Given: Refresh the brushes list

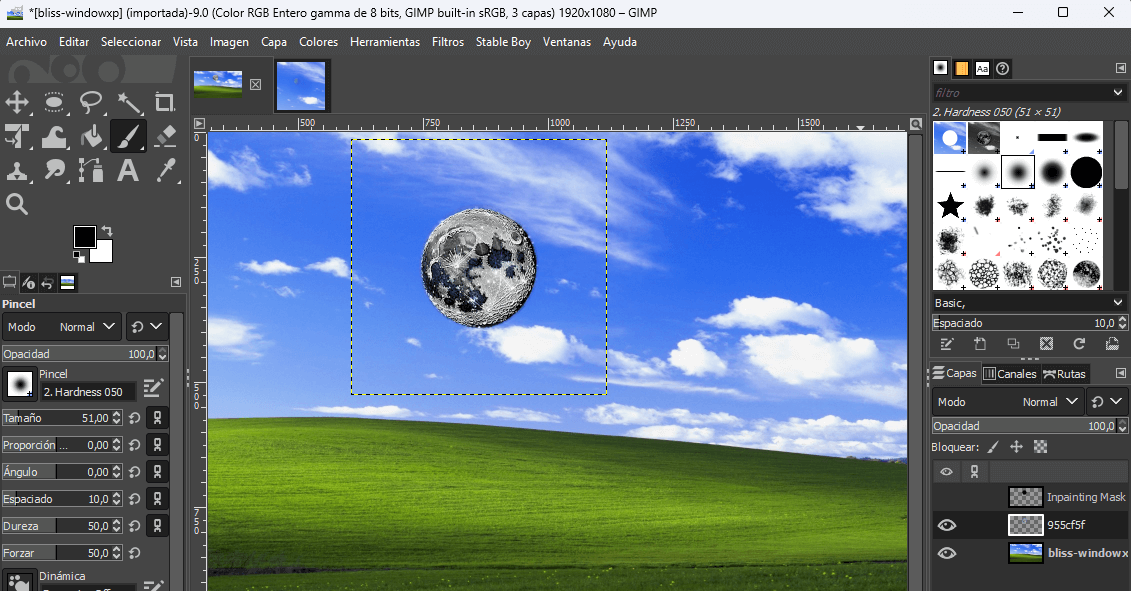Looking at the screenshot, I should (x=1079, y=344).
